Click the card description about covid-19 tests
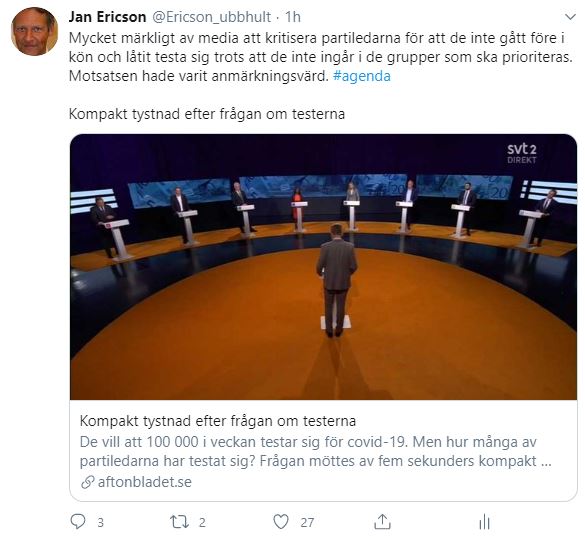The width and height of the screenshot is (585, 538). [x=315, y=451]
